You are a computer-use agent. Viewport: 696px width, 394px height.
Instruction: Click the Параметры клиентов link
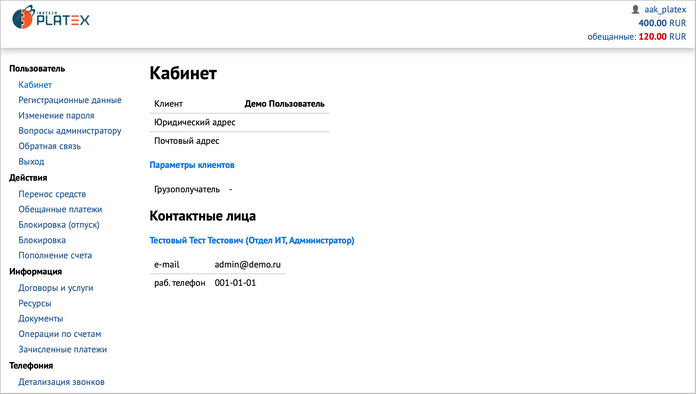[x=192, y=165]
